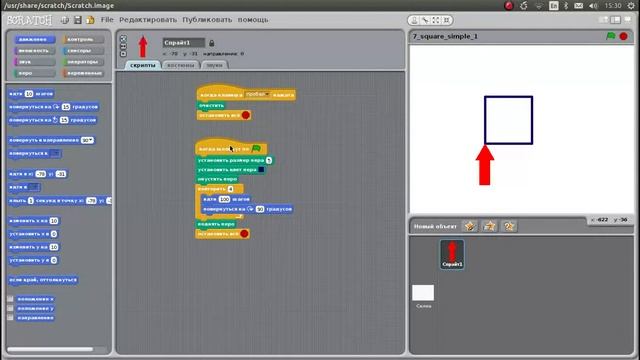
Task: Get a surprise sprite
Action: click(x=509, y=226)
